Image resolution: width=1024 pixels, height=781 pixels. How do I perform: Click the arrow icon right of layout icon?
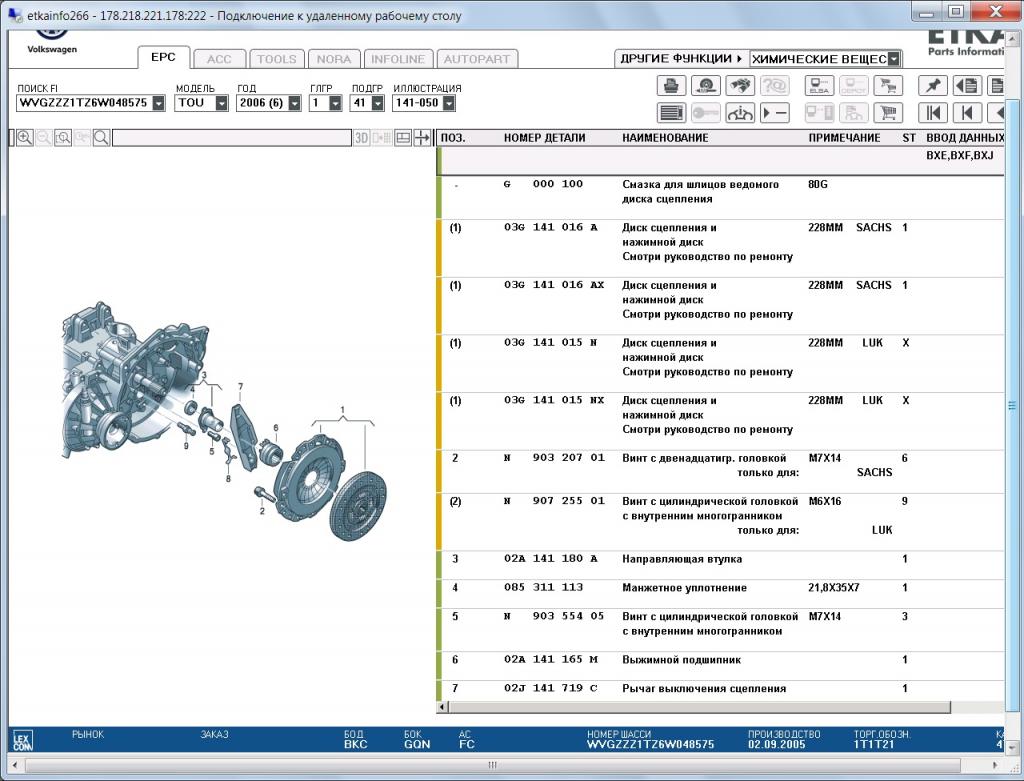tap(423, 138)
